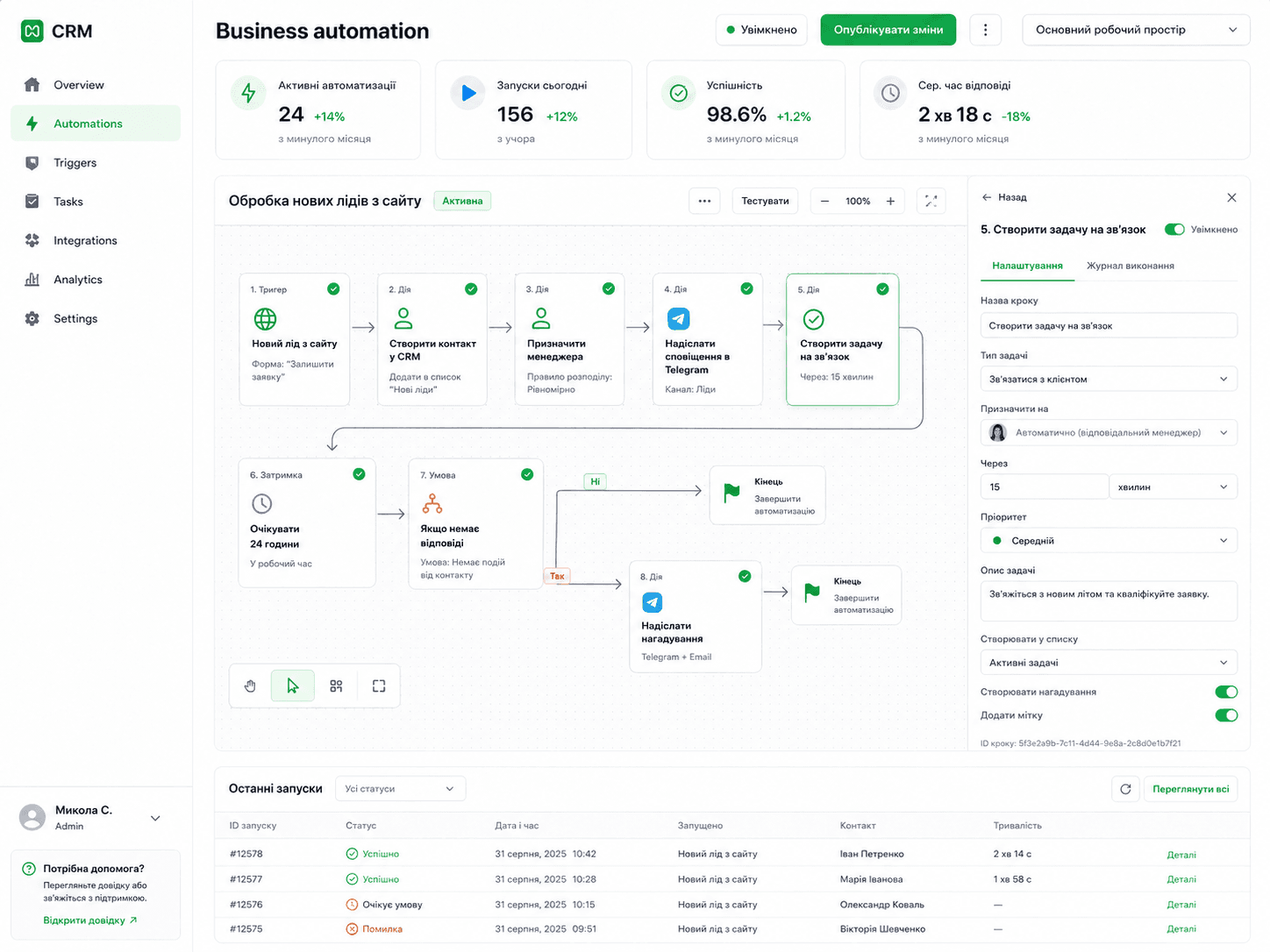The image size is (1270, 952).
Task: Open the priority dropdown
Action: coord(1109,540)
